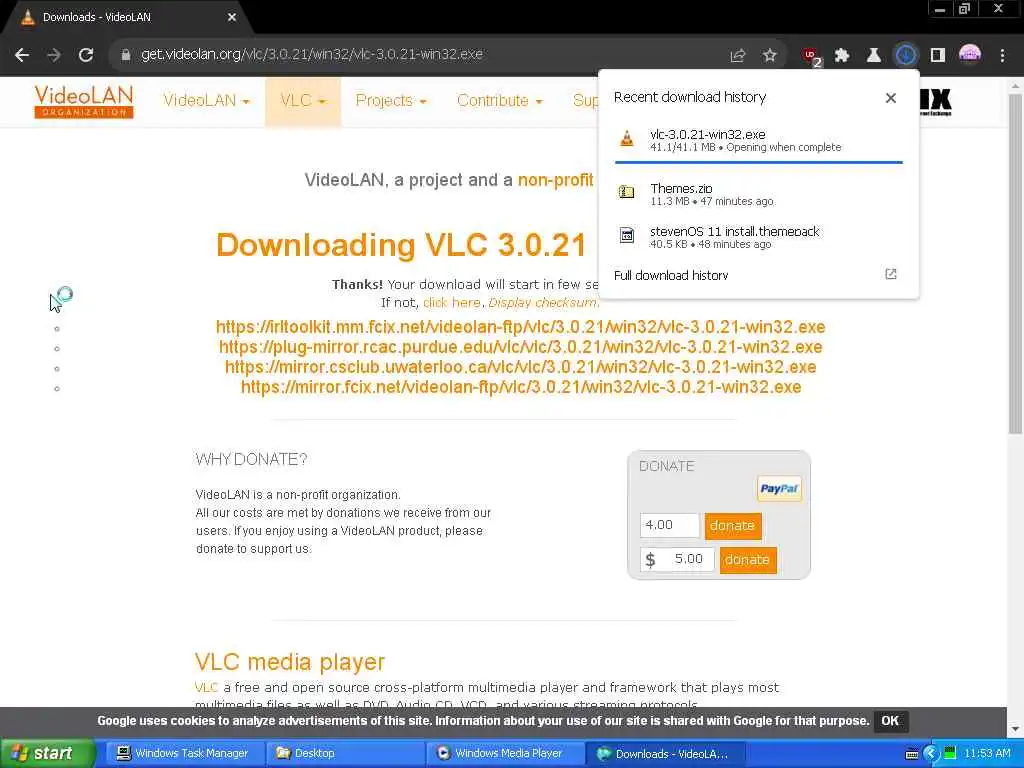This screenshot has width=1024, height=768.
Task: Click the PayPal logo in Donate box
Action: coord(779,488)
